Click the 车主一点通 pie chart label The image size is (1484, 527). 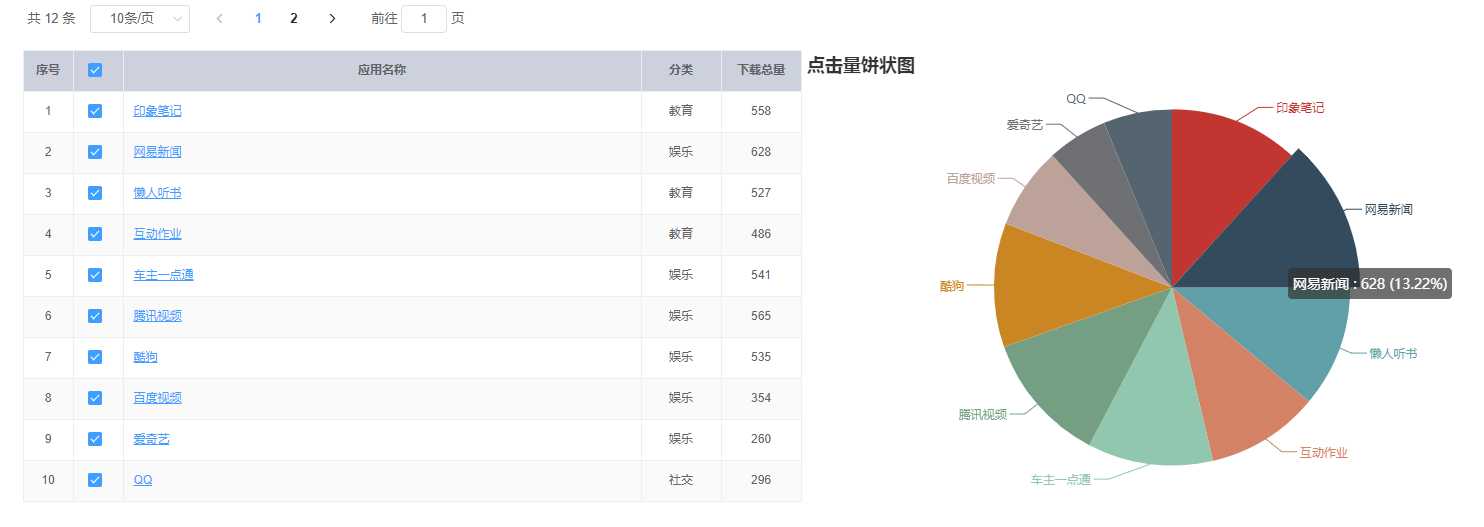pyautogui.click(x=1061, y=480)
